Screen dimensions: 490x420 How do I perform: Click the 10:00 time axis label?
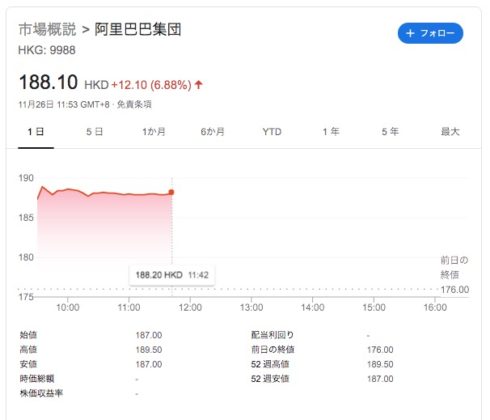point(68,307)
